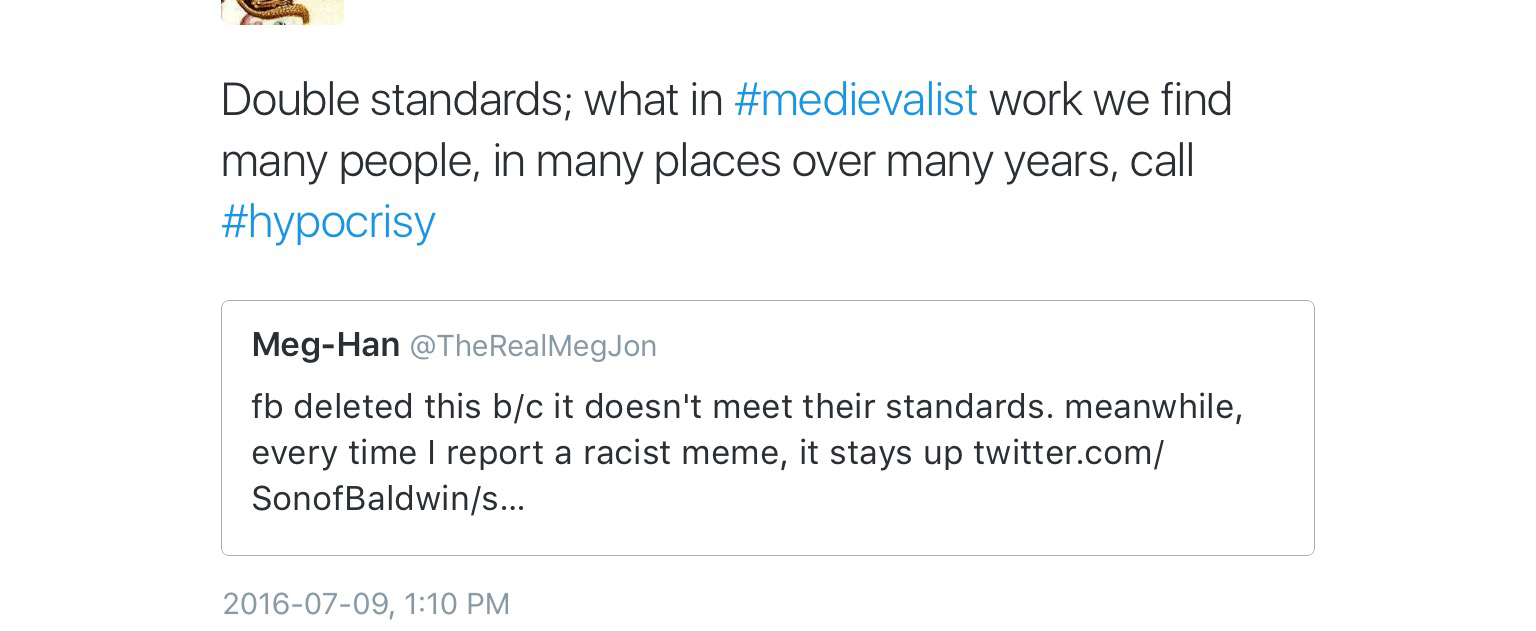Click the word "call" ending second line
Screen dimensions: 1536x631
click(x=1161, y=162)
